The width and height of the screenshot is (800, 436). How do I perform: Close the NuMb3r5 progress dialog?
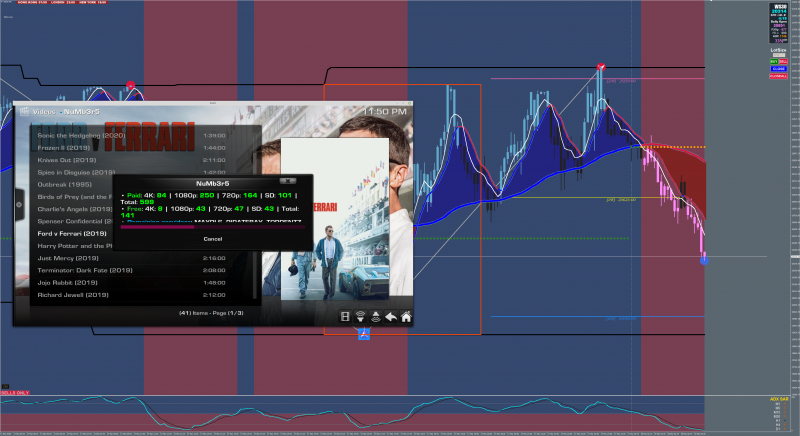288,181
